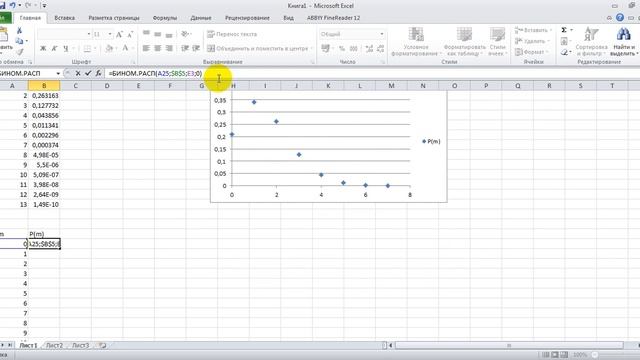This screenshot has width=640, height=360.
Task: Click the Insert Worksheet tab icon
Action: click(x=102, y=345)
